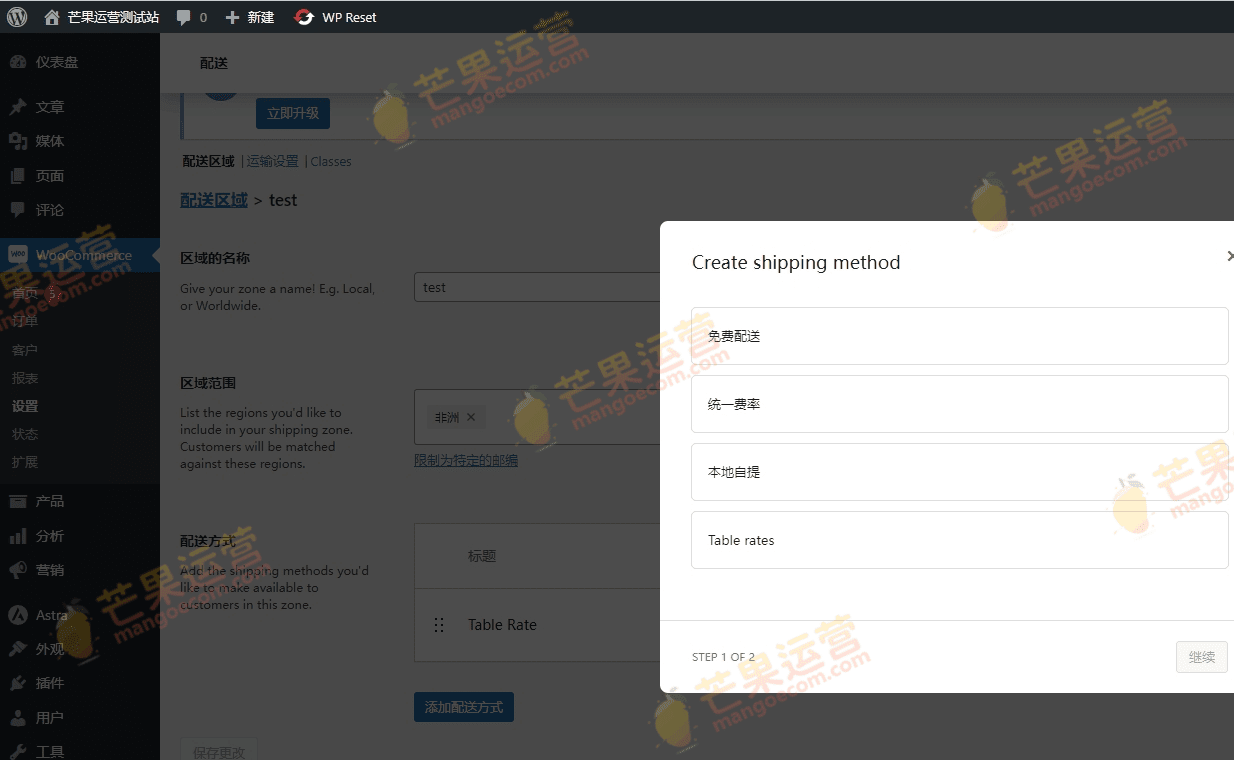The height and width of the screenshot is (760, 1234).
Task: Open WP Reset icon in admin bar
Action: click(304, 17)
